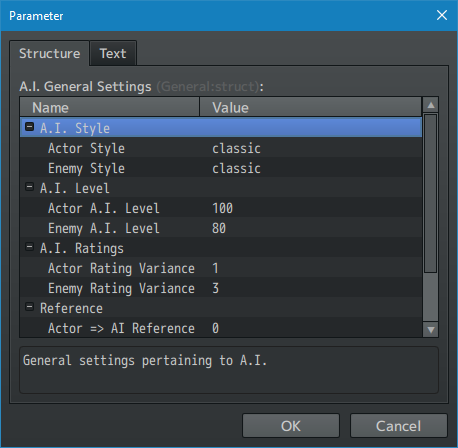The image size is (458, 448).
Task: Switch to the Structure tab
Action: click(49, 53)
